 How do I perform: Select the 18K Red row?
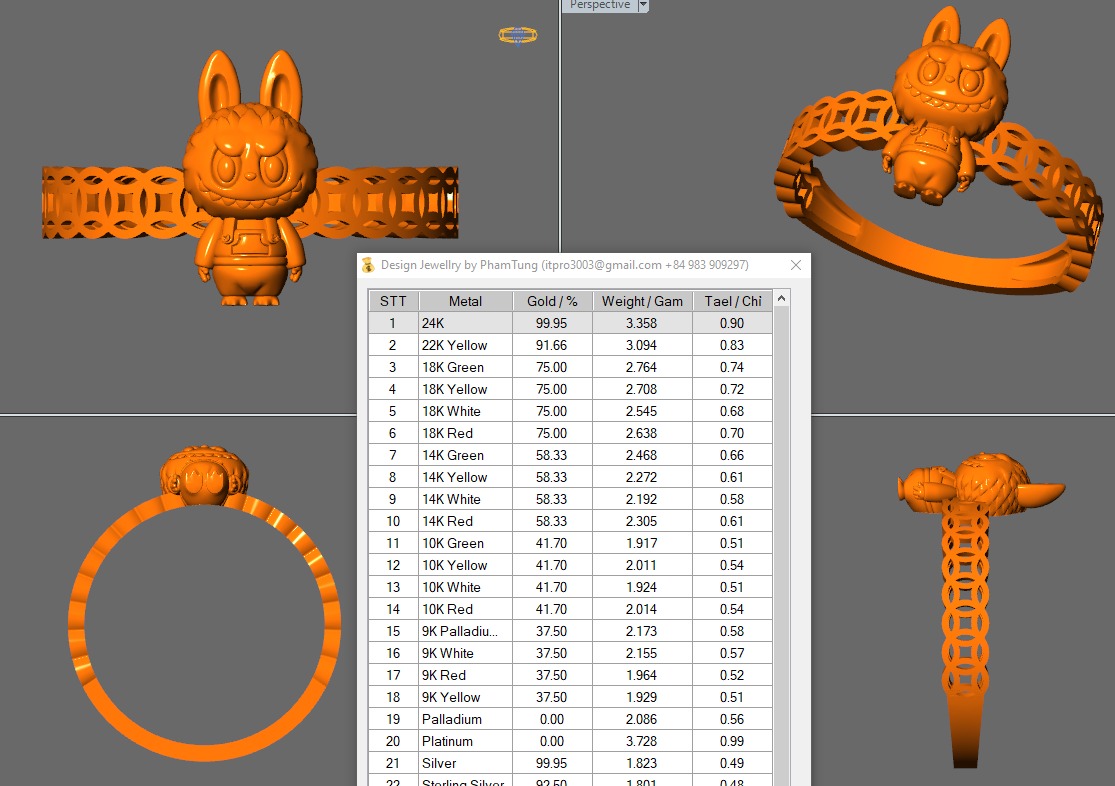[570, 433]
